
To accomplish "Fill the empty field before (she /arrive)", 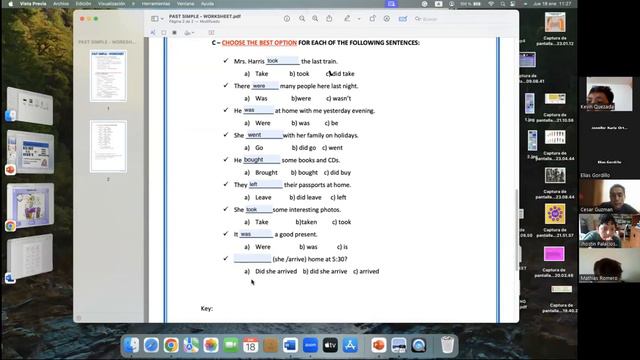I will coord(252,259).
